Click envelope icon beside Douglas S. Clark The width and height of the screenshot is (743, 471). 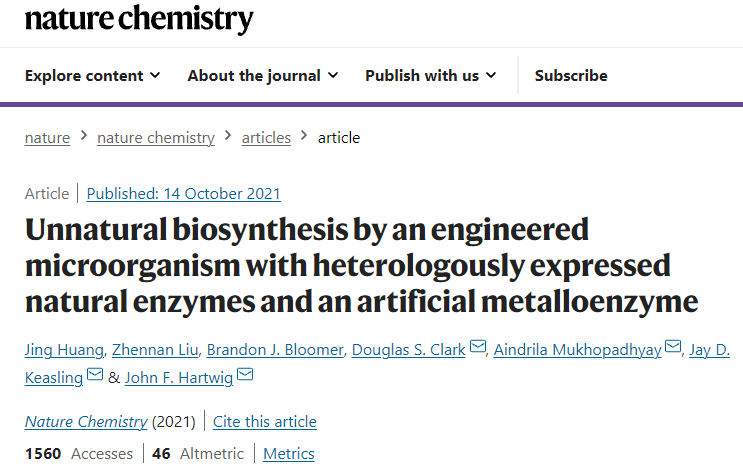coord(478,348)
